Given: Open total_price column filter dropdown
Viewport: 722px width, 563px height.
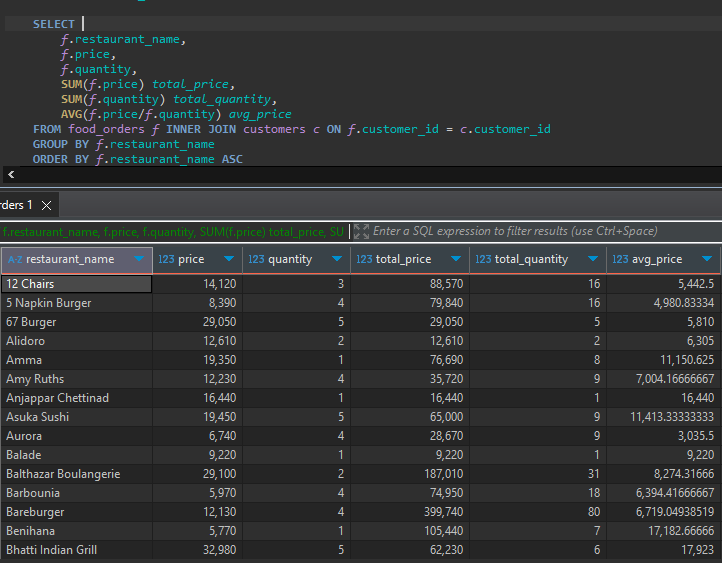Looking at the screenshot, I should (456, 259).
